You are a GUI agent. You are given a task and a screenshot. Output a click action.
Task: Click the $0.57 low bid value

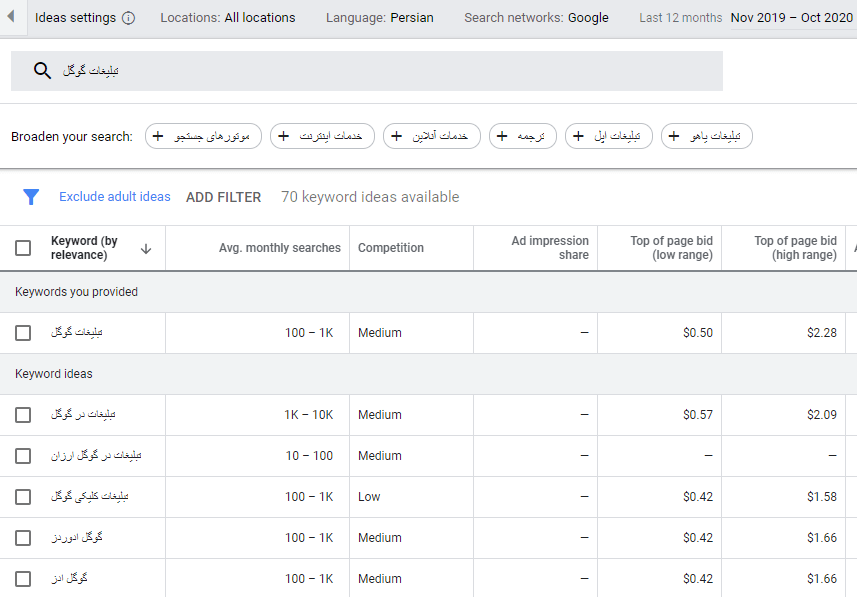point(698,415)
